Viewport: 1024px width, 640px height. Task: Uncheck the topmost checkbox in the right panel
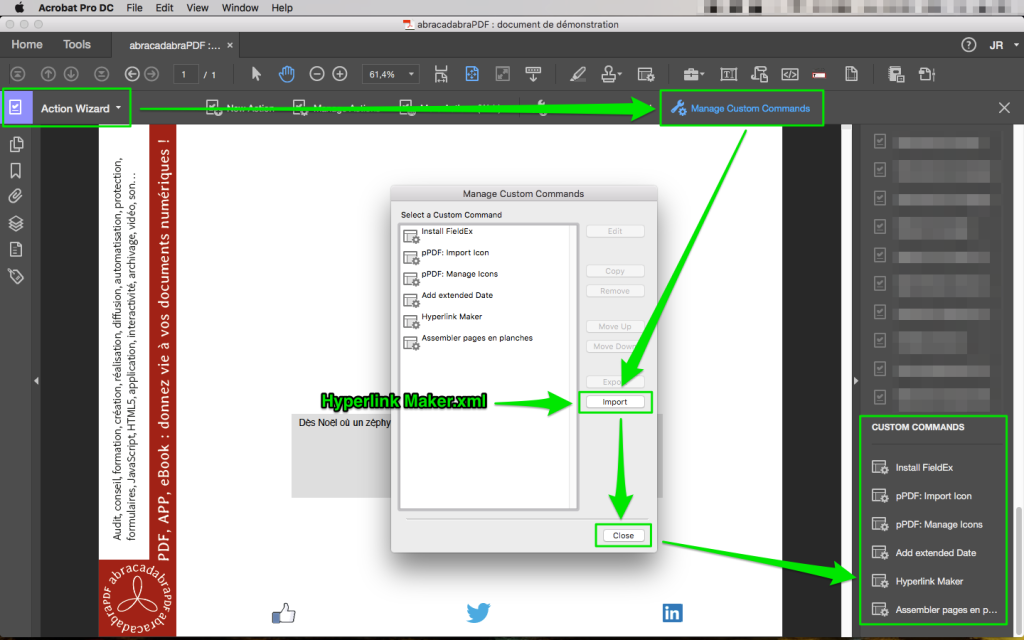(880, 141)
